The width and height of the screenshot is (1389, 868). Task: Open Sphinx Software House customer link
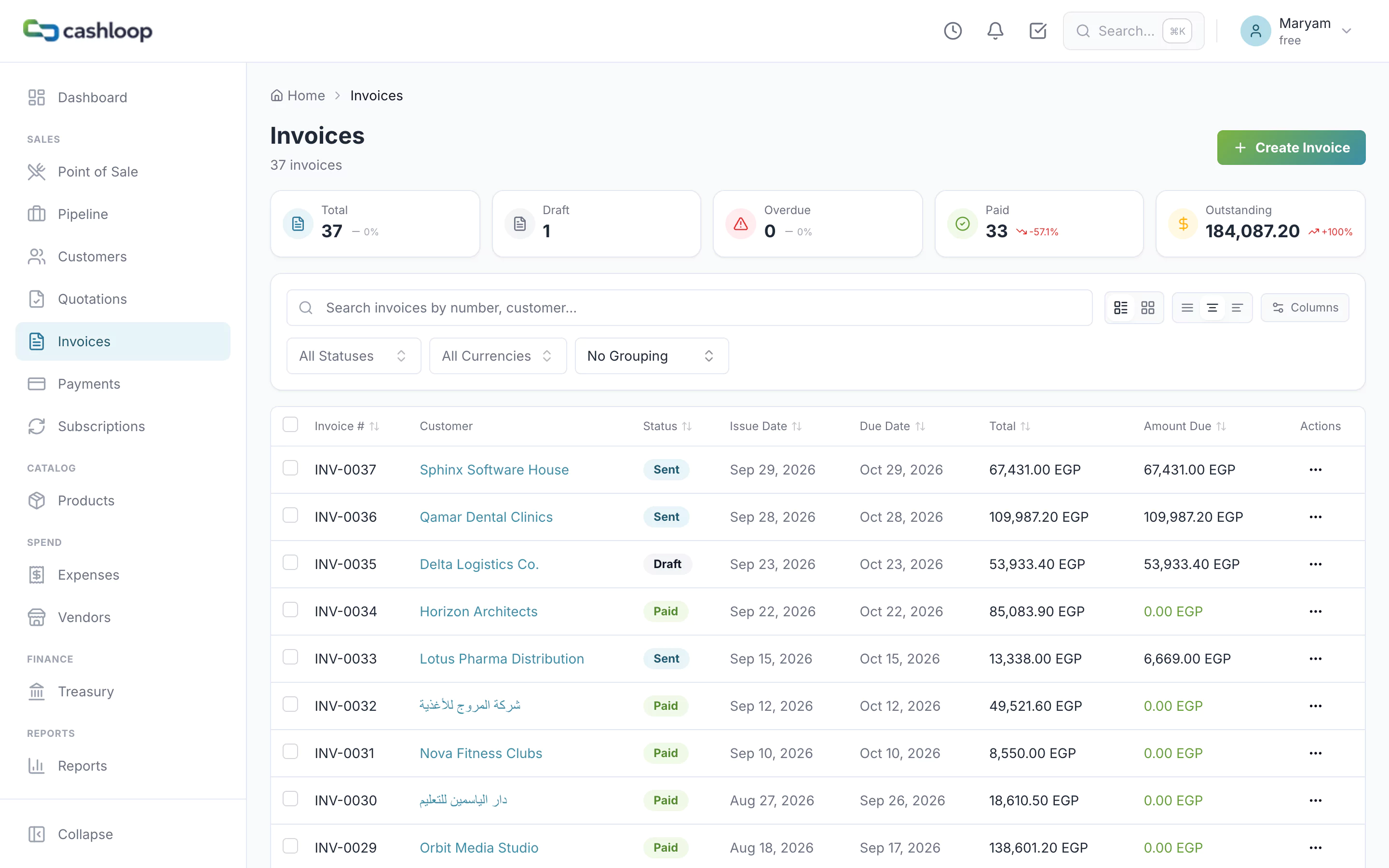[x=494, y=470]
